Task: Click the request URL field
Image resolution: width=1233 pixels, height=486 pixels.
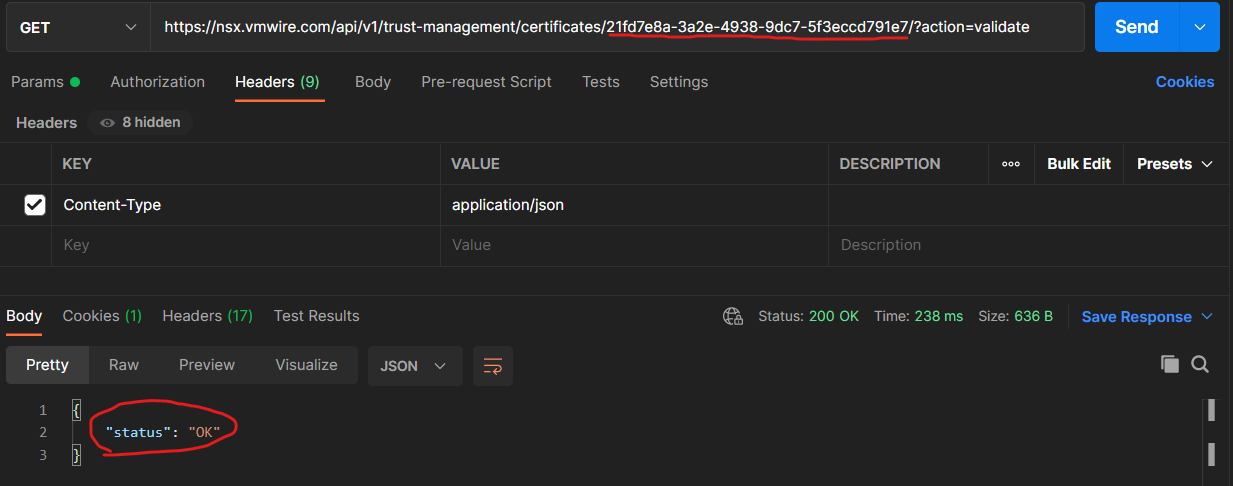Action: tap(600, 27)
